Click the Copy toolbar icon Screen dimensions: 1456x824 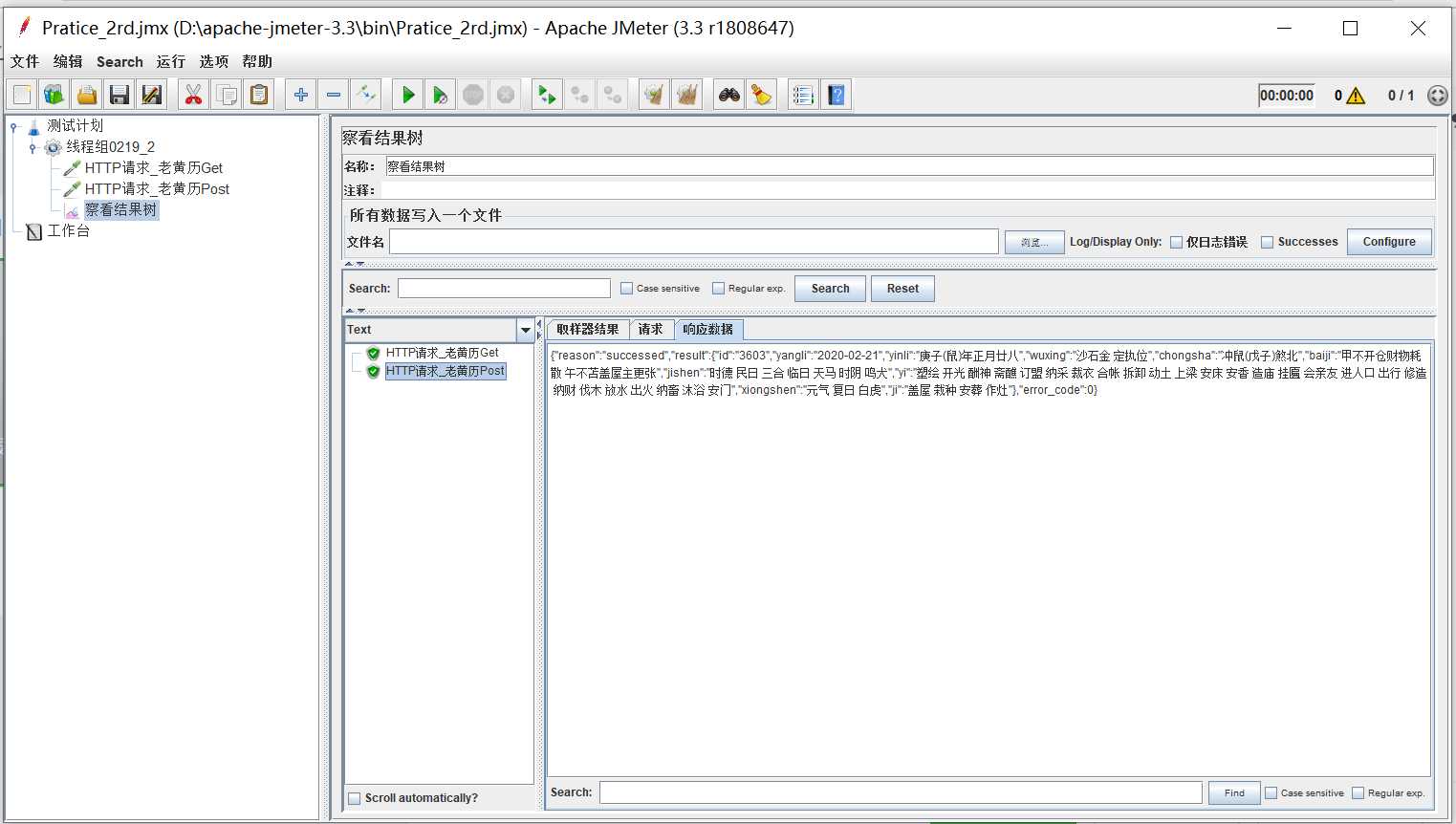pyautogui.click(x=227, y=95)
